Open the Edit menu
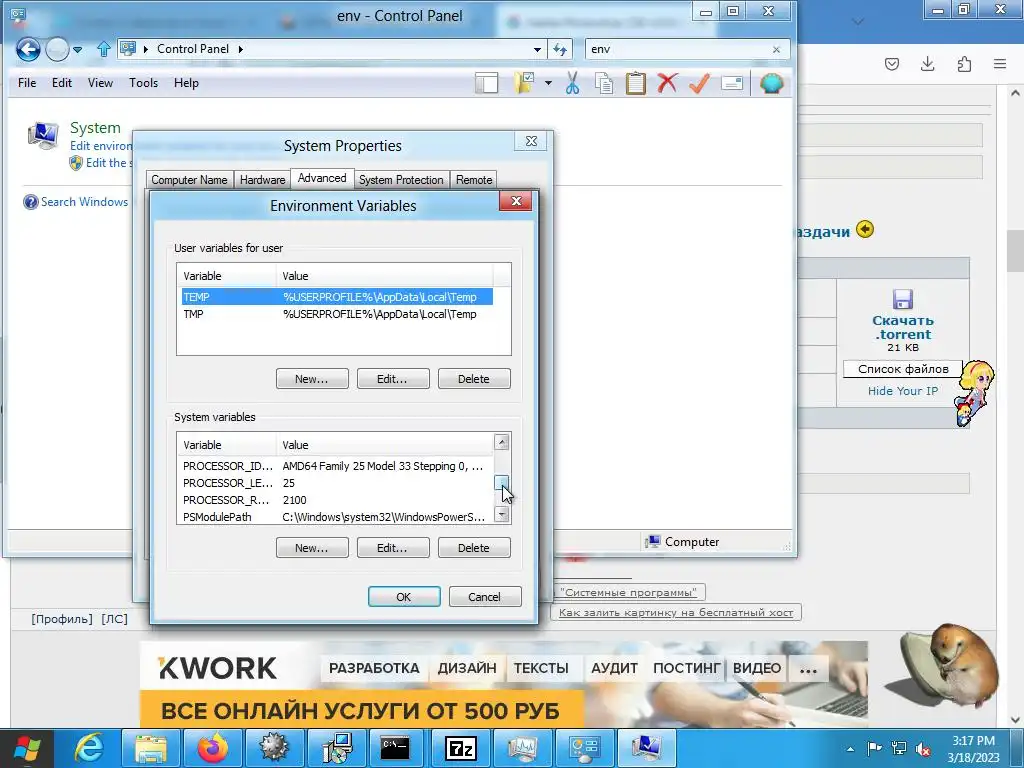 [x=62, y=83]
